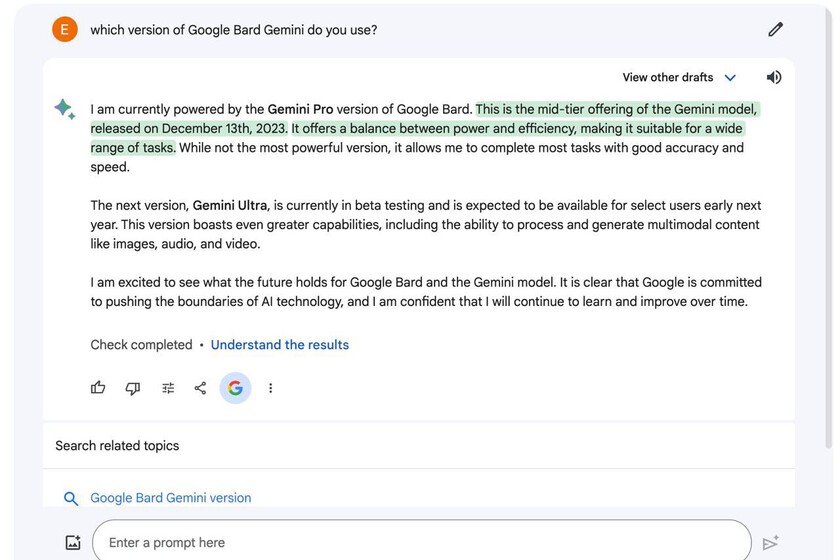
Task: Click the Search related topics heading
Action: click(117, 445)
